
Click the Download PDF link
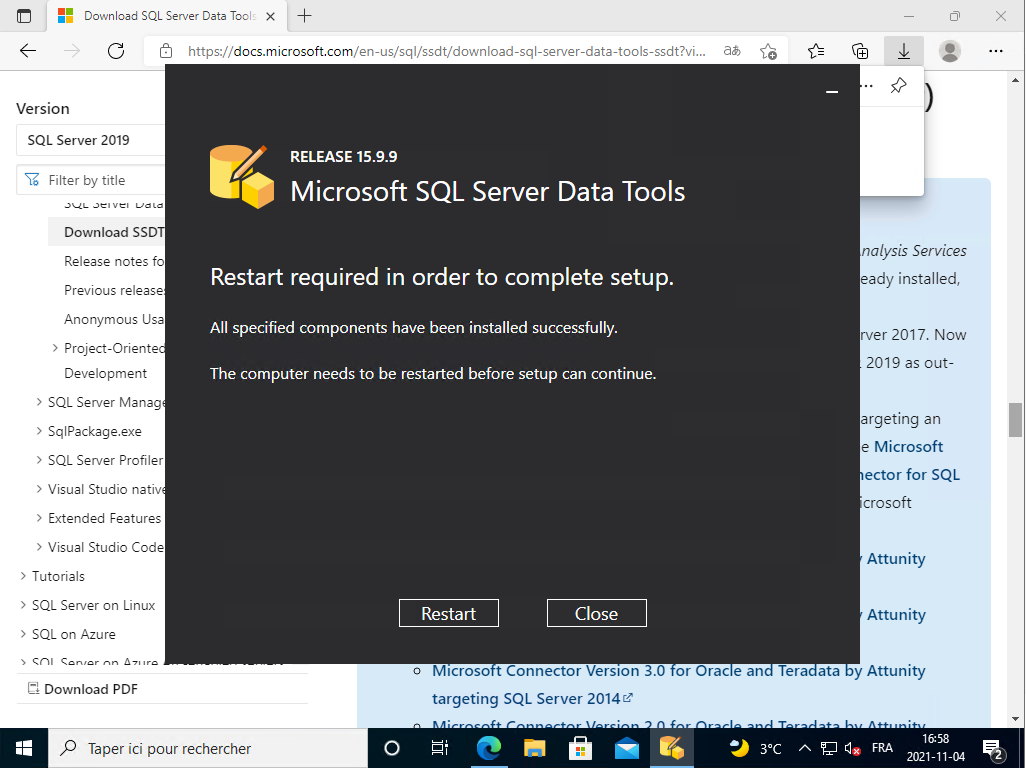pyautogui.click(x=90, y=689)
